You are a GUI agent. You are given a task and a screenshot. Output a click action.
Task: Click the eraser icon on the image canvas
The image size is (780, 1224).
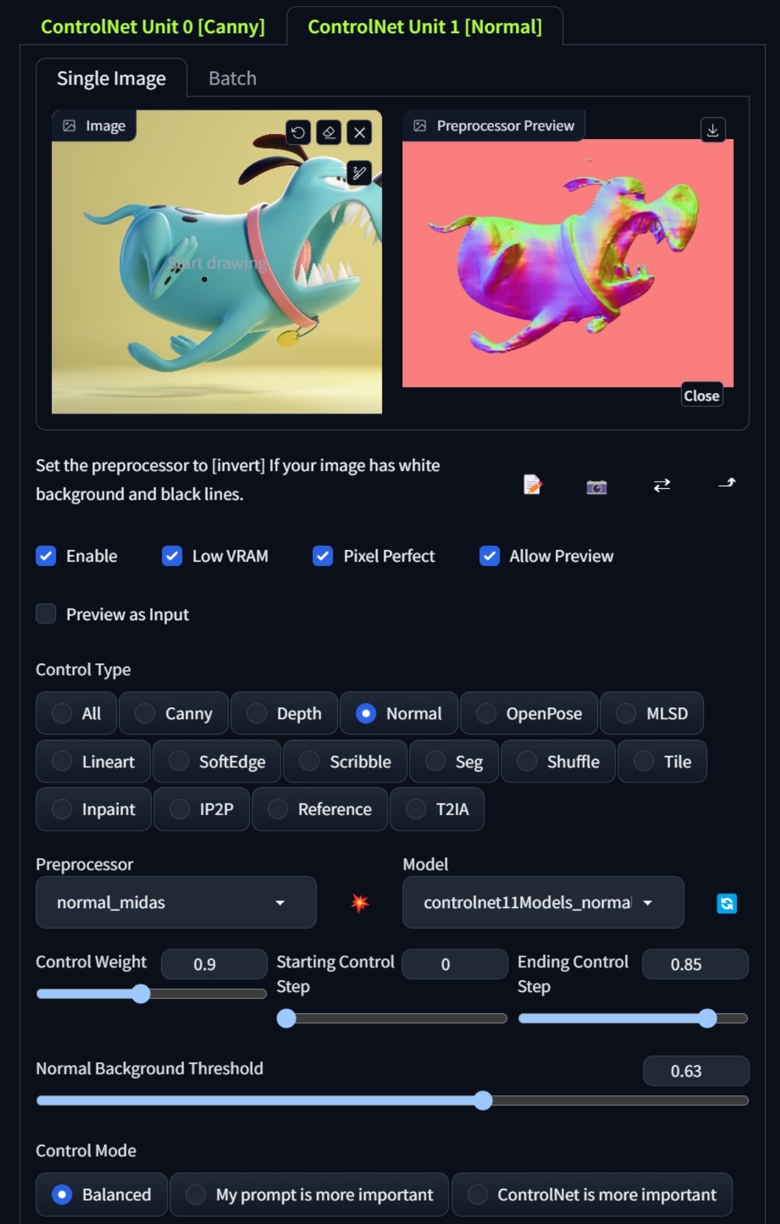(x=328, y=132)
